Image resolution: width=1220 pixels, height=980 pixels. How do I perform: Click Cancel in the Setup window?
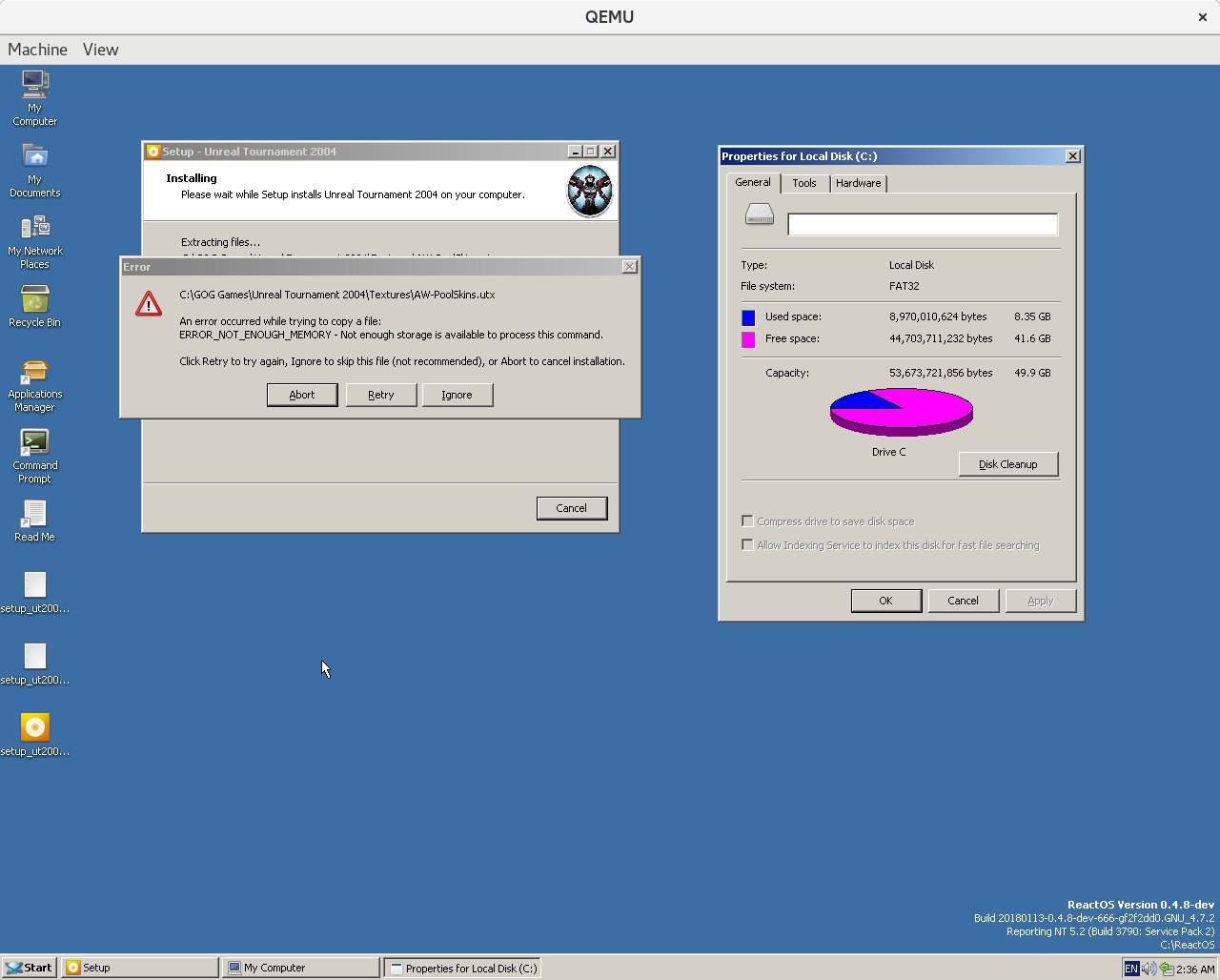tap(572, 508)
